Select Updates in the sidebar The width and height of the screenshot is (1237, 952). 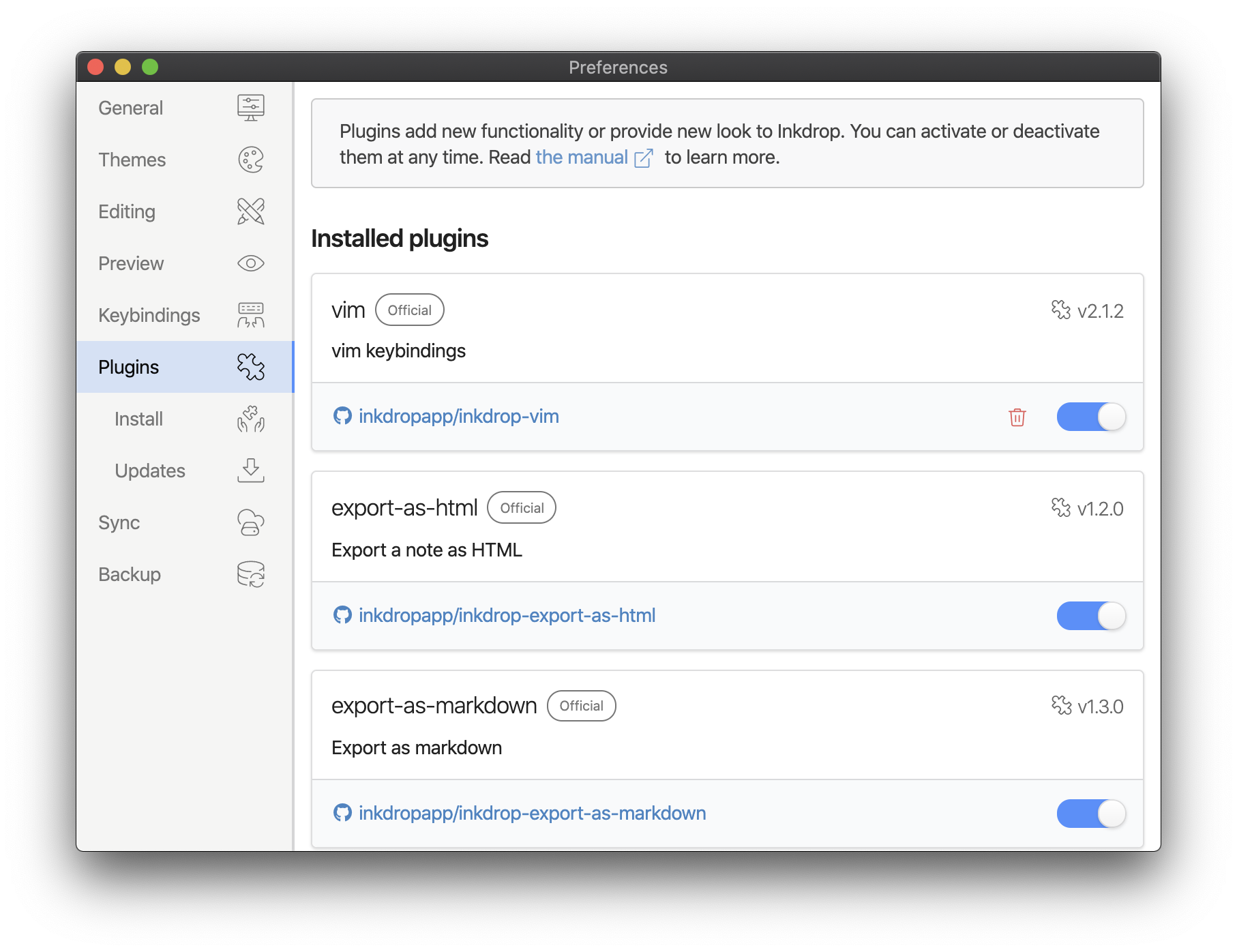(x=149, y=470)
